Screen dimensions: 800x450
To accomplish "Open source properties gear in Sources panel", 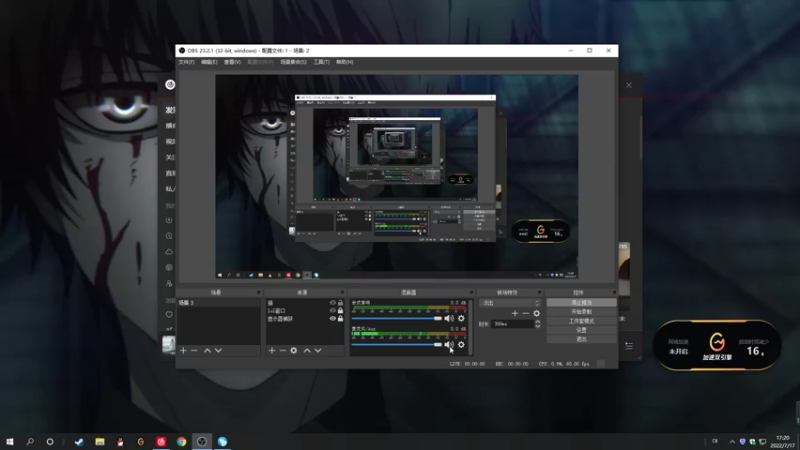I will click(x=294, y=351).
